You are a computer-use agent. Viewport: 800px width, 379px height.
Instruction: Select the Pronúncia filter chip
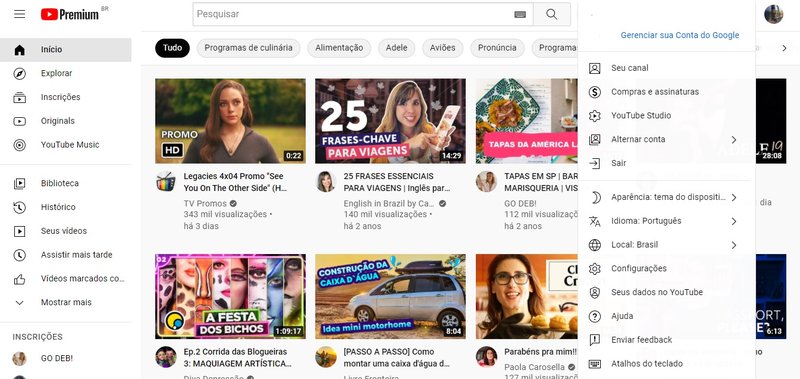coord(497,48)
